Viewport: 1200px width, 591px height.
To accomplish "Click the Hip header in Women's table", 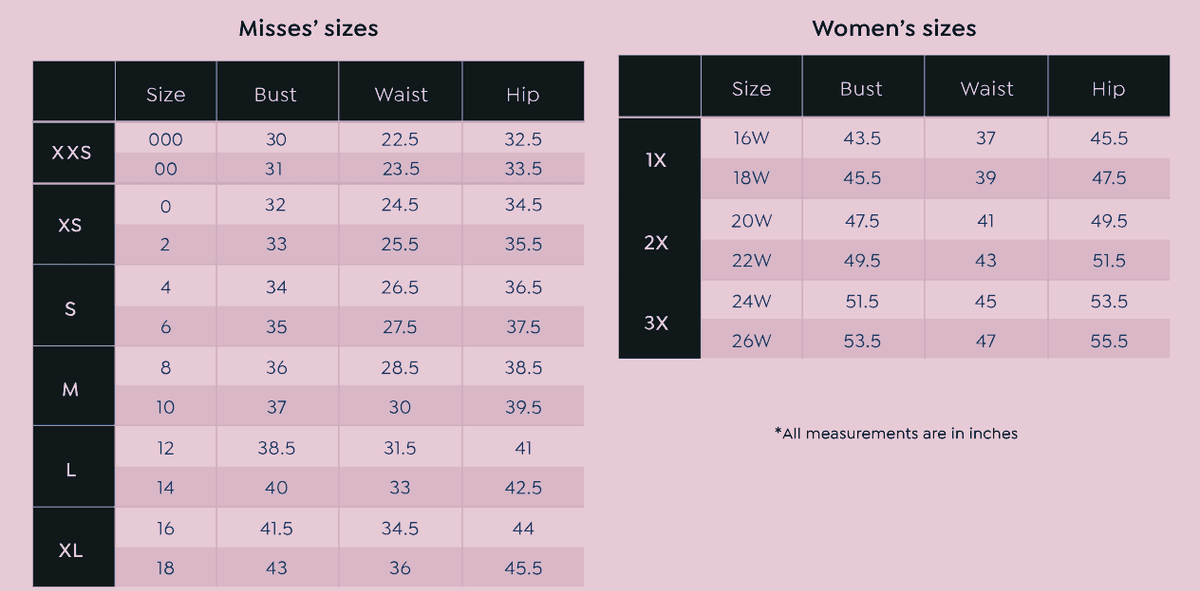I will point(1108,89).
